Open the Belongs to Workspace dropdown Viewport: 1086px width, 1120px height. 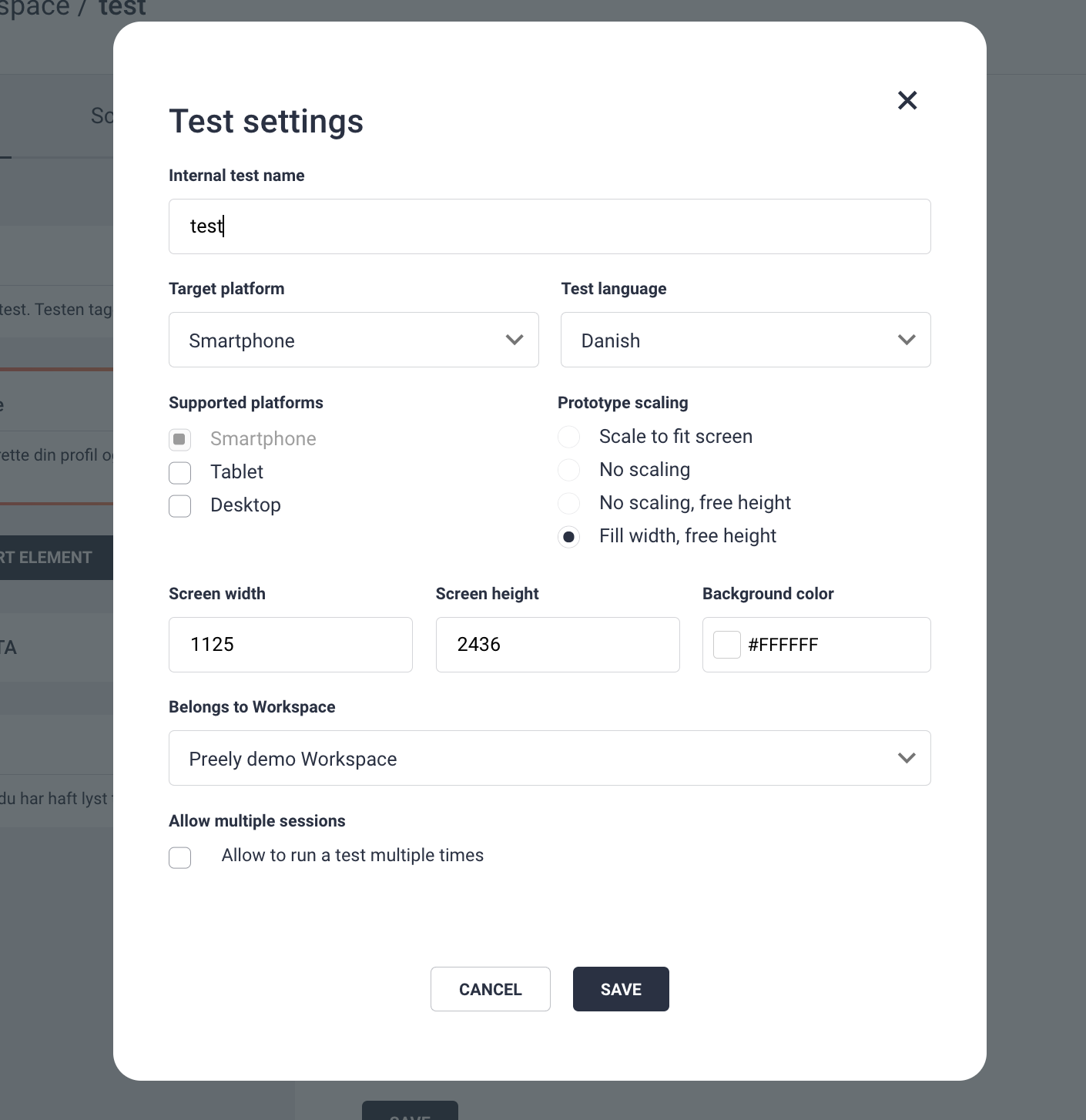549,758
